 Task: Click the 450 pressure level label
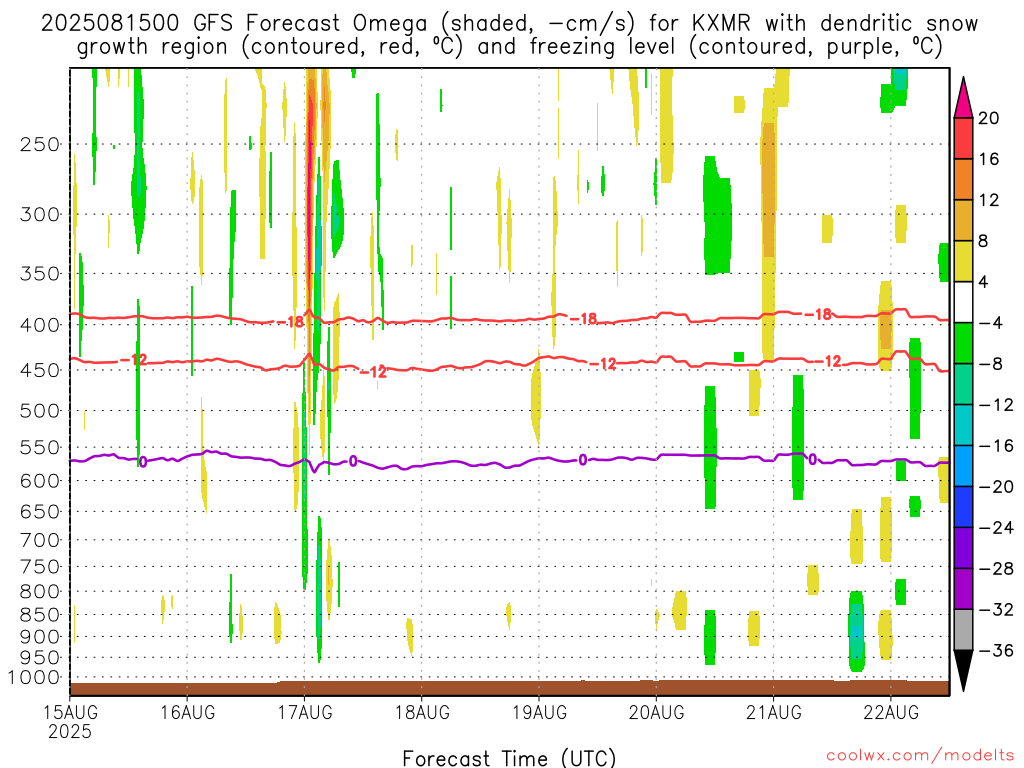coord(40,370)
